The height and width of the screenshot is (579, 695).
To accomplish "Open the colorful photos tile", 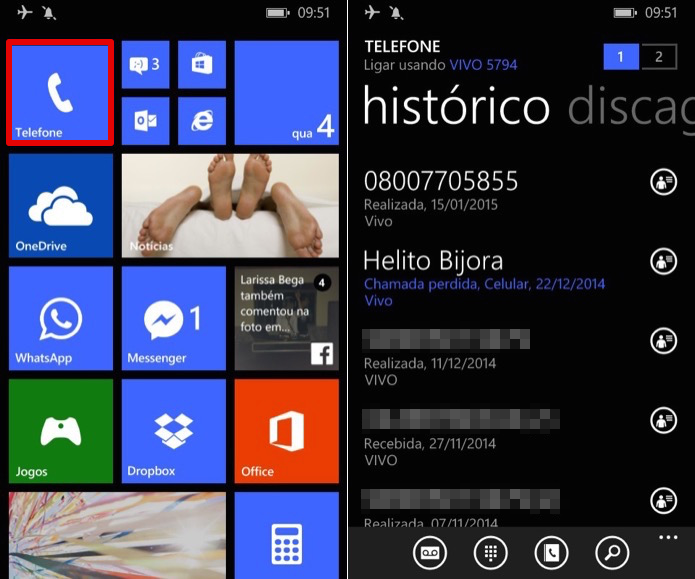I will (x=117, y=535).
